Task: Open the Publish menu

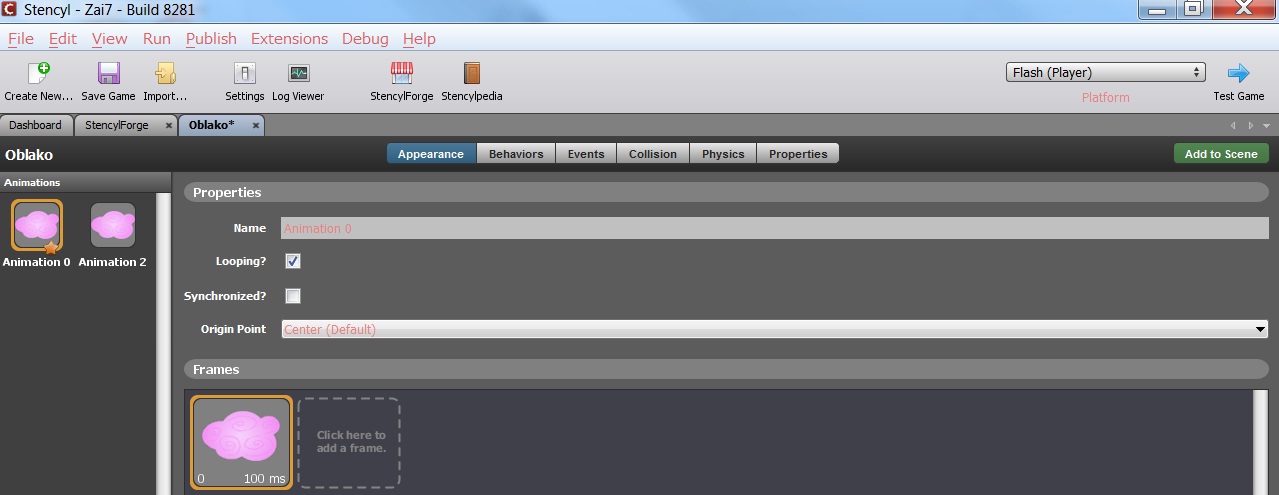Action: pos(211,38)
